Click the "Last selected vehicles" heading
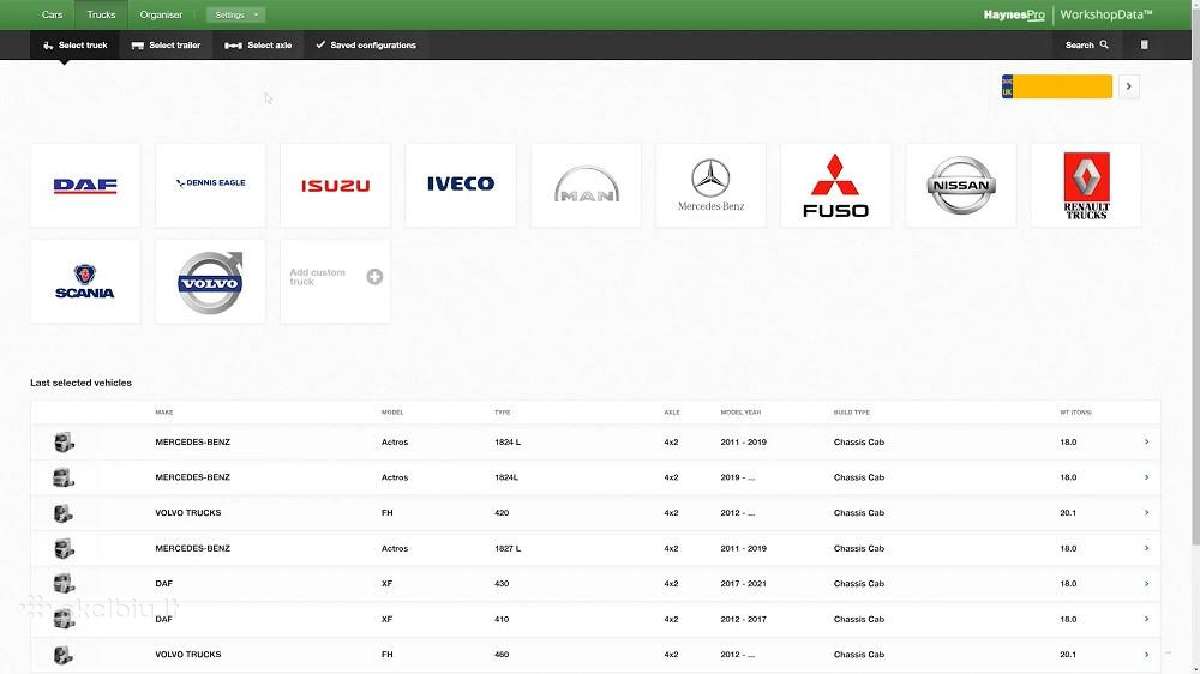 pos(81,383)
